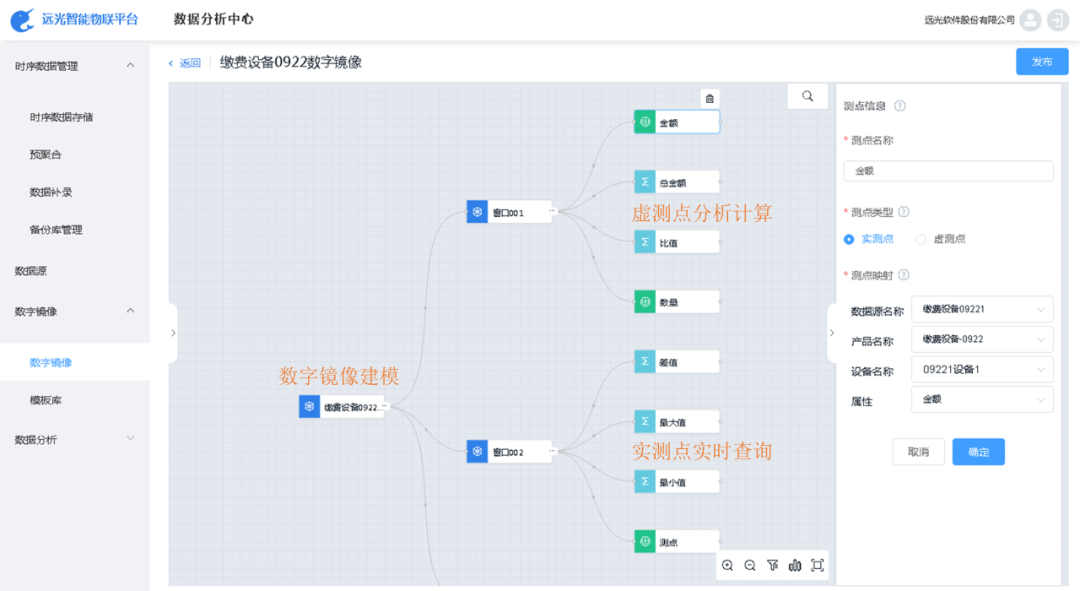The image size is (1080, 591).
Task: Open the search magnifier above the canvas
Action: [x=807, y=96]
